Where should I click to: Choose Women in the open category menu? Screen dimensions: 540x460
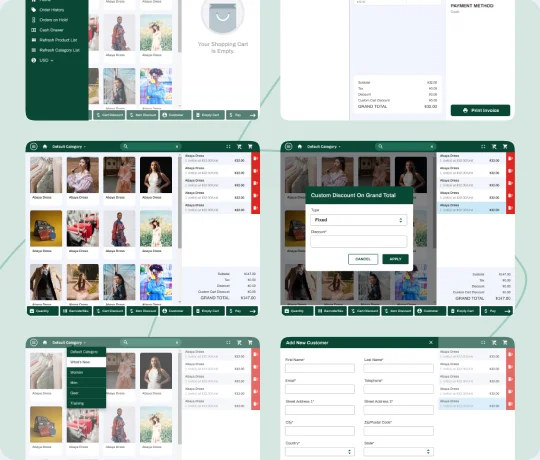point(86,373)
